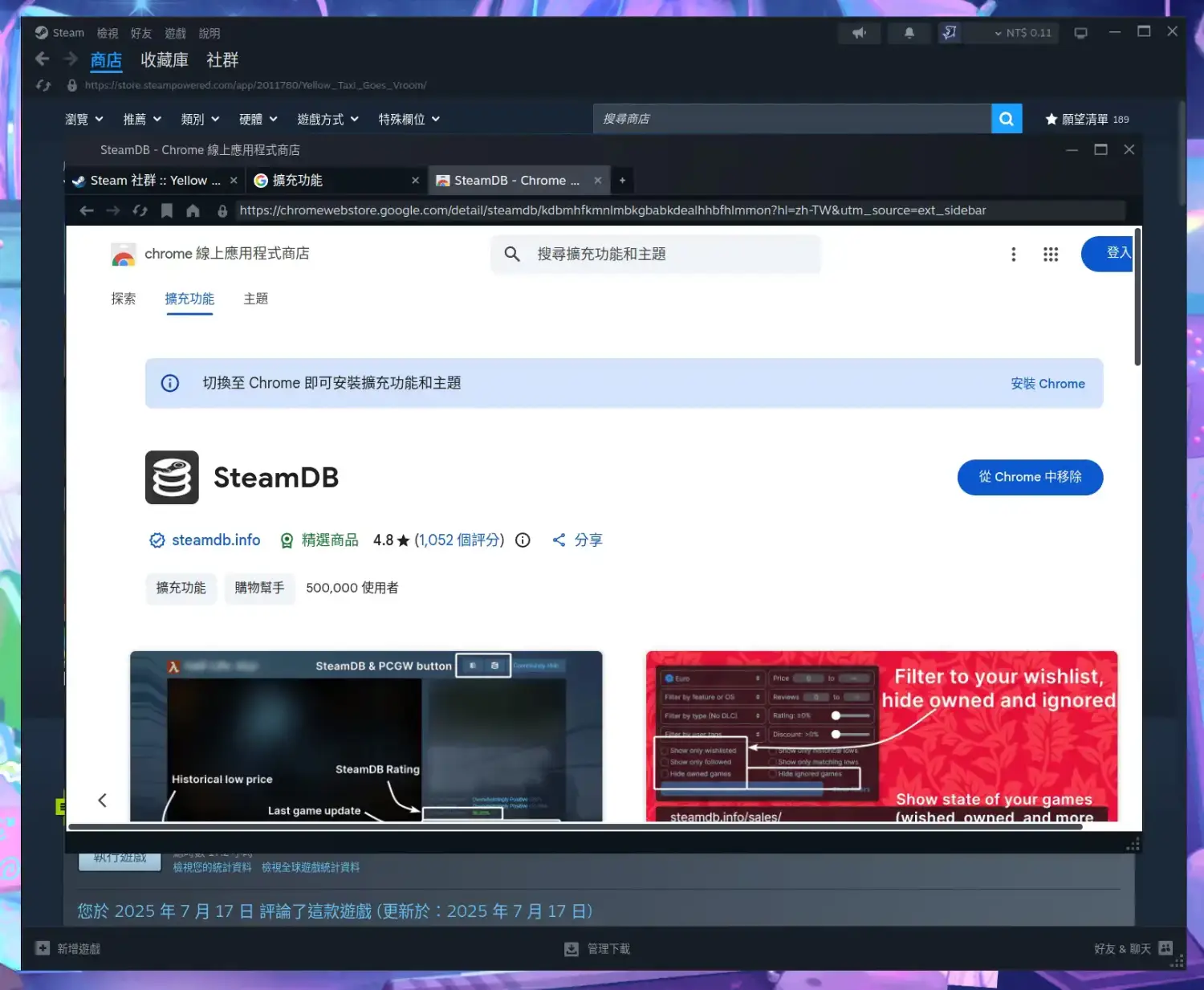Open a new overlay browser tab
This screenshot has height=990, width=1204.
pyautogui.click(x=622, y=181)
